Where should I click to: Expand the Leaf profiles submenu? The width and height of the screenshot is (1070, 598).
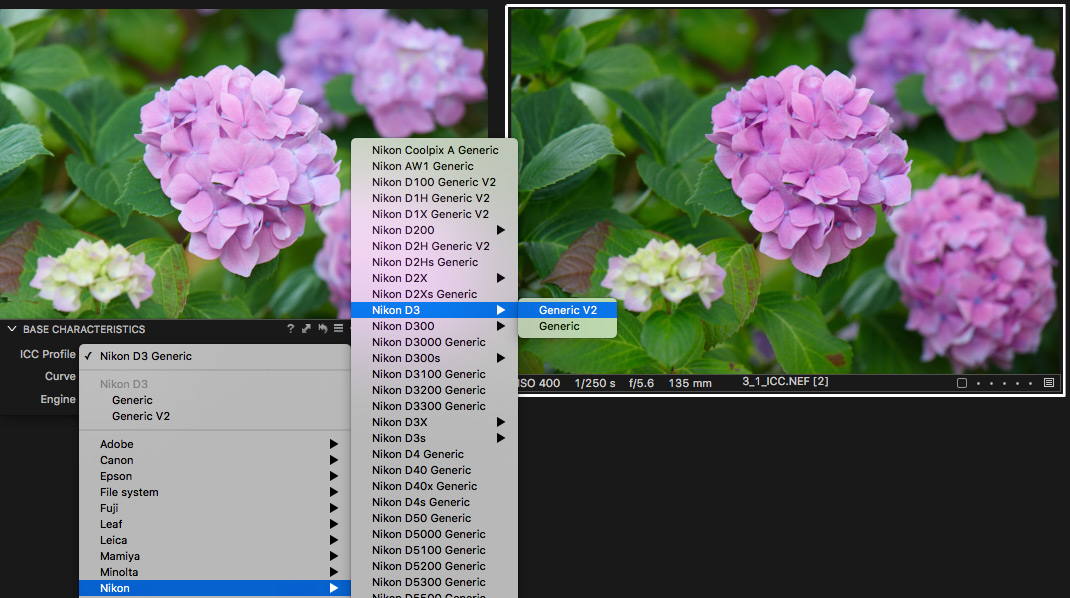(x=214, y=524)
